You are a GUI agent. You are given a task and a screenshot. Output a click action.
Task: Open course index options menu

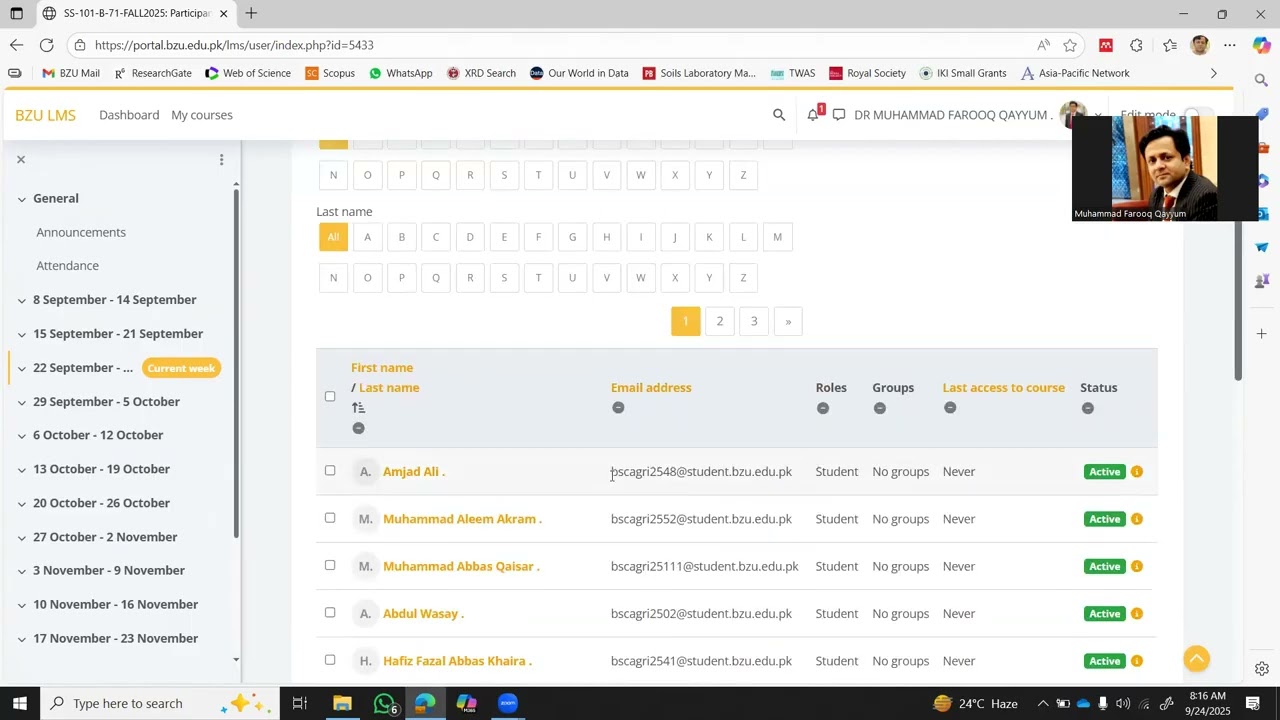[x=221, y=160]
